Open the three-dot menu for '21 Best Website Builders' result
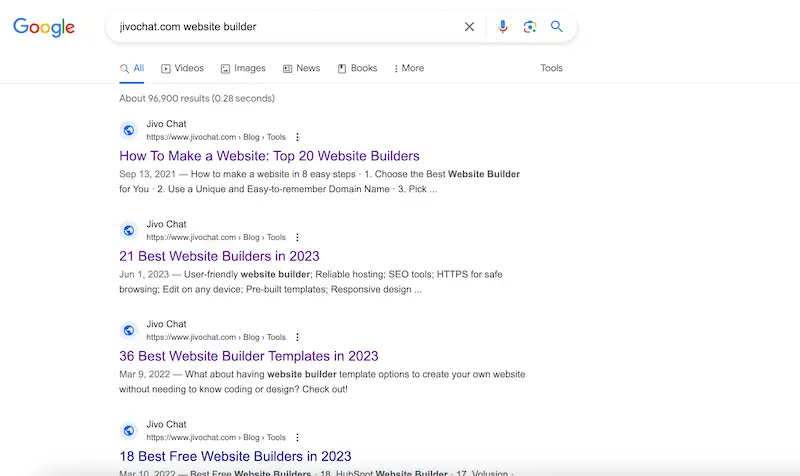This screenshot has width=800, height=476. pyautogui.click(x=297, y=237)
